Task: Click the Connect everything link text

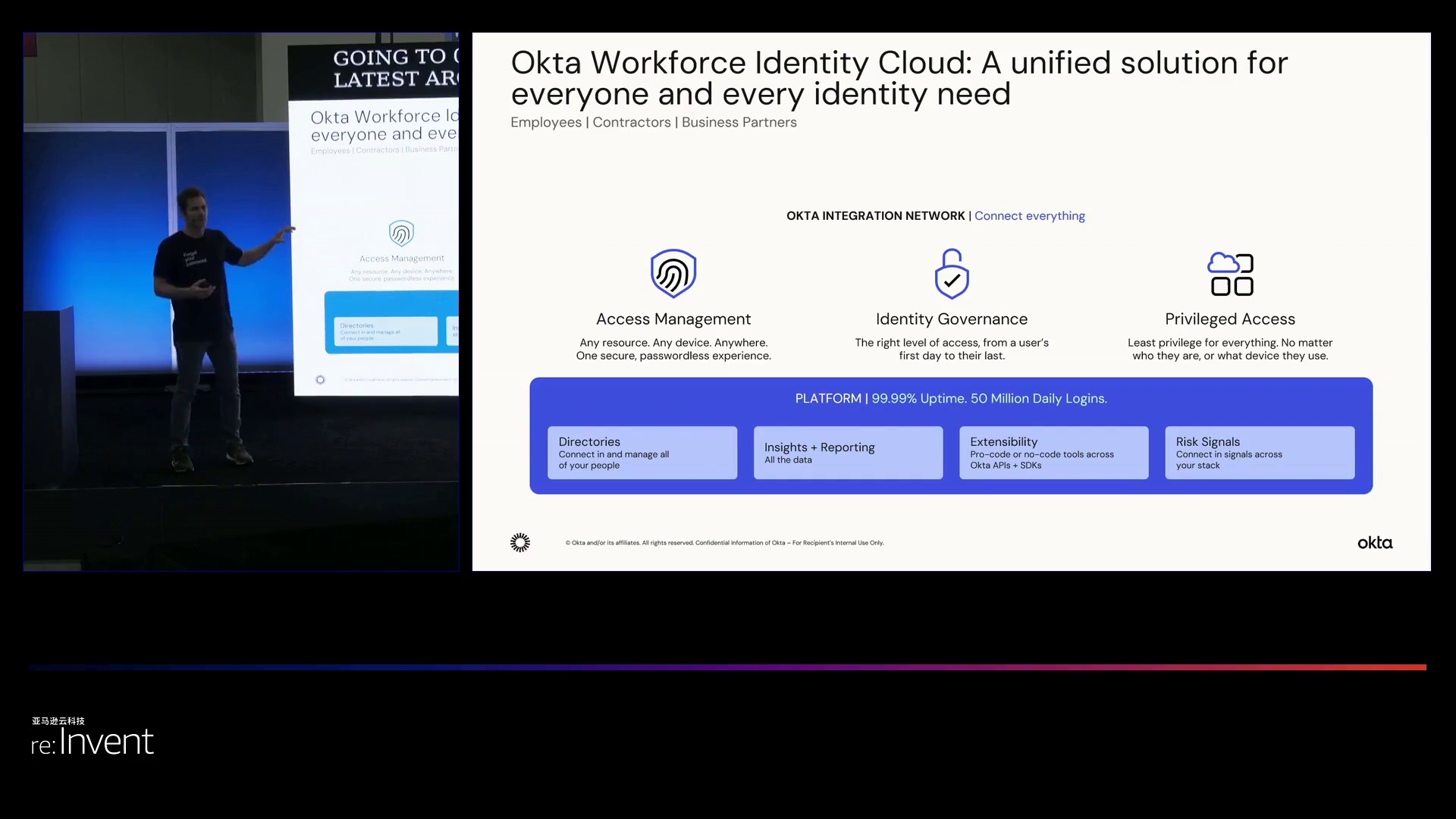Action: point(1029,216)
